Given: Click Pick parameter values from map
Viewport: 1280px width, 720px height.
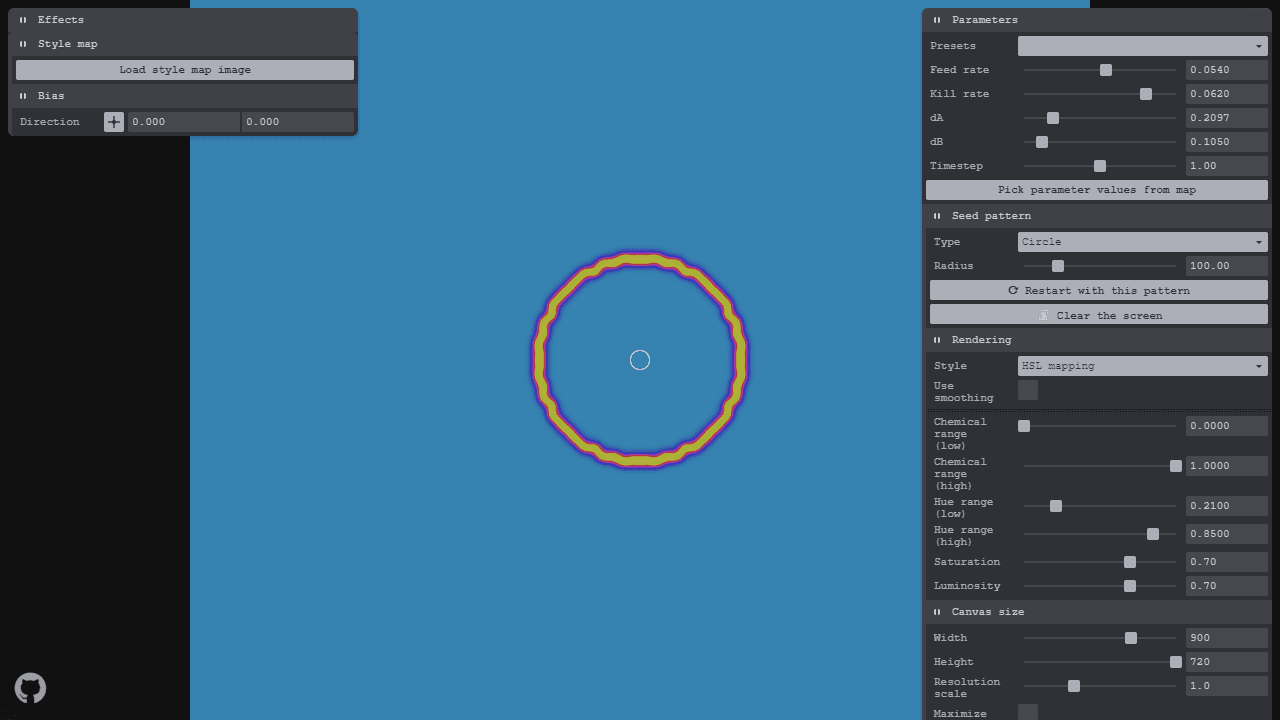Looking at the screenshot, I should [1097, 190].
